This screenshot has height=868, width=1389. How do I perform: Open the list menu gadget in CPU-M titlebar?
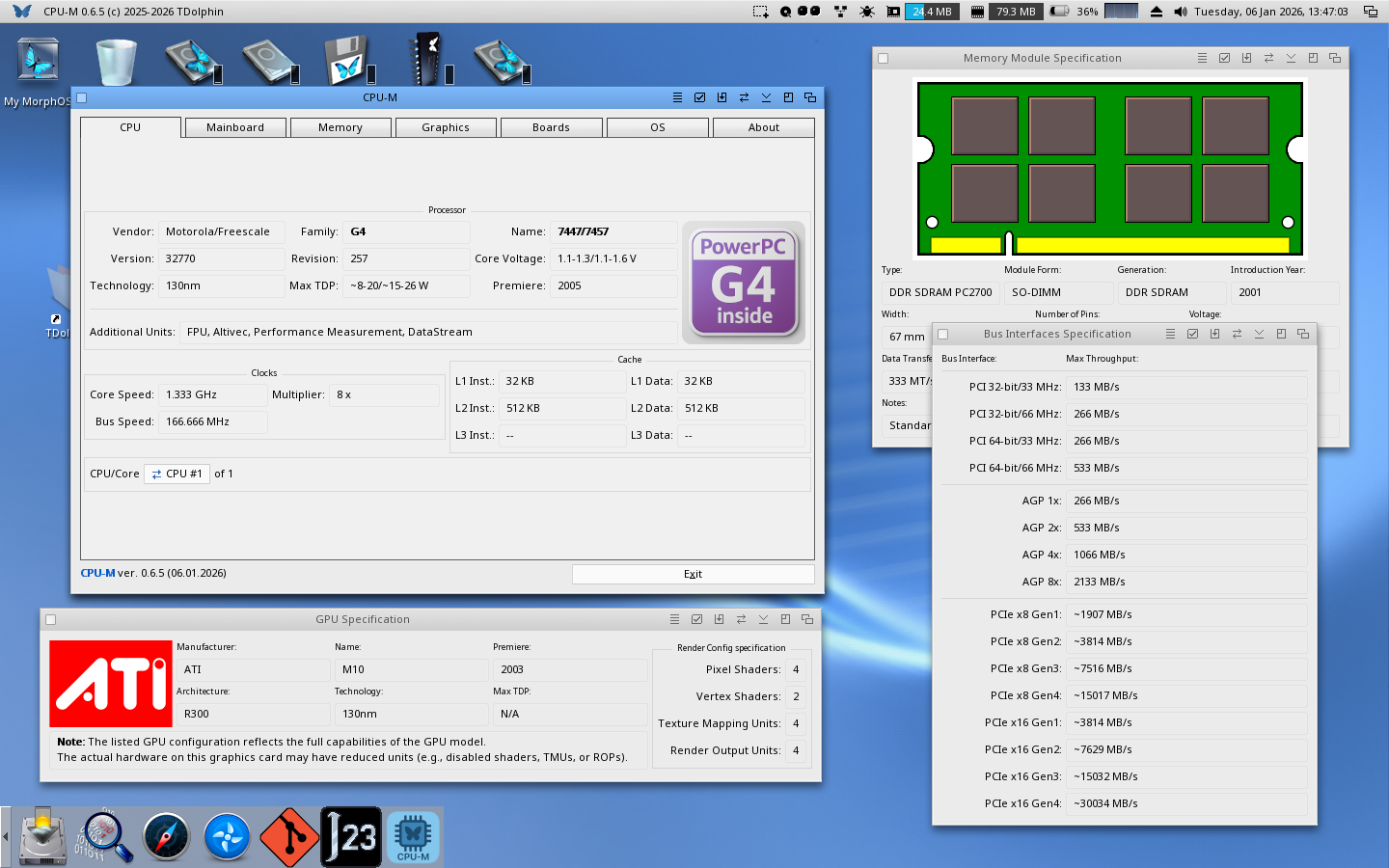click(x=677, y=97)
